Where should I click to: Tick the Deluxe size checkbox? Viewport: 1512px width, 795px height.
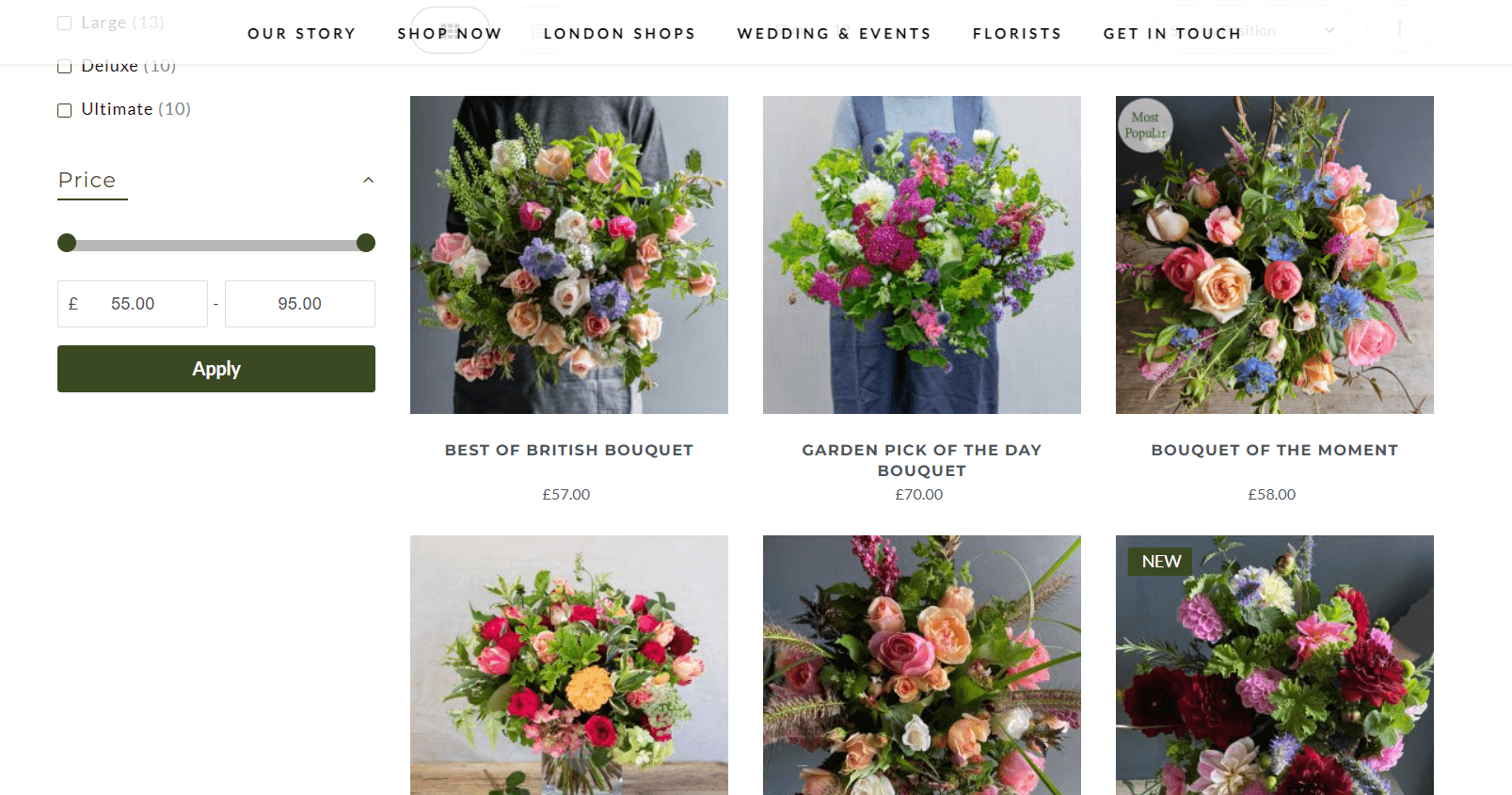65,66
